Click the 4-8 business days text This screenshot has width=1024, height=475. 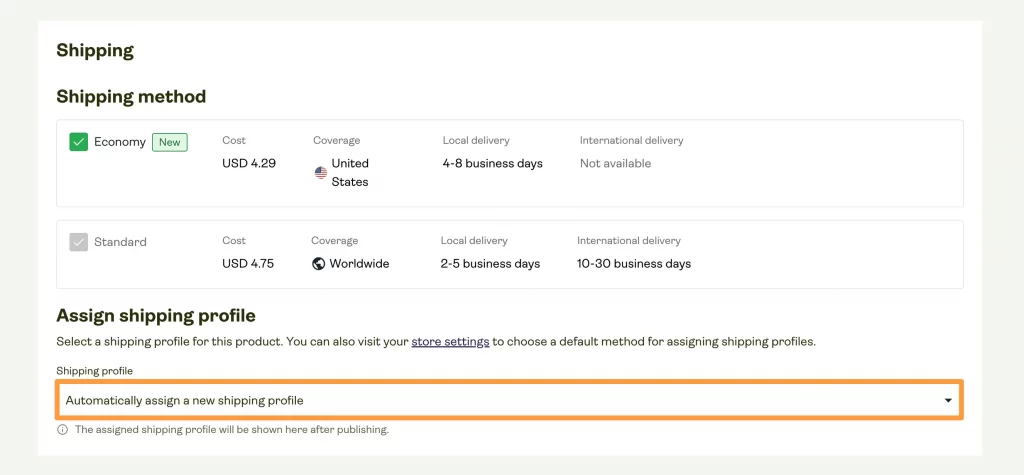coord(492,163)
